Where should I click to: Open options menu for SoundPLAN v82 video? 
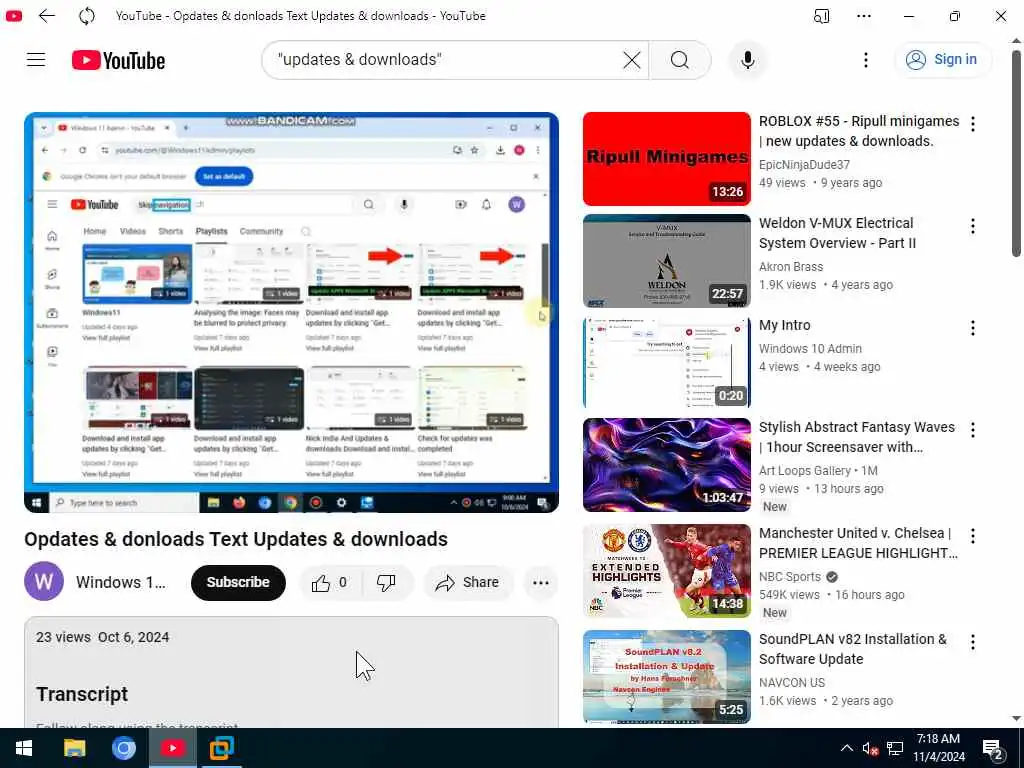(x=973, y=642)
